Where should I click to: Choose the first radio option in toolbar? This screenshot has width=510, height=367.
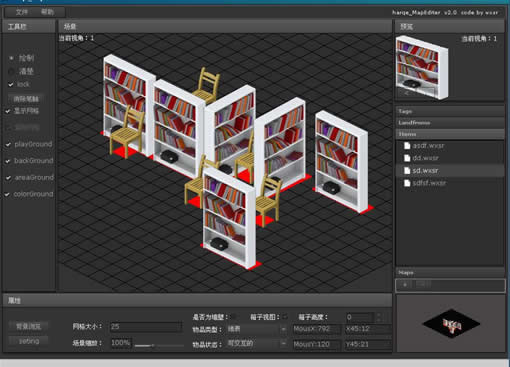(x=11, y=58)
